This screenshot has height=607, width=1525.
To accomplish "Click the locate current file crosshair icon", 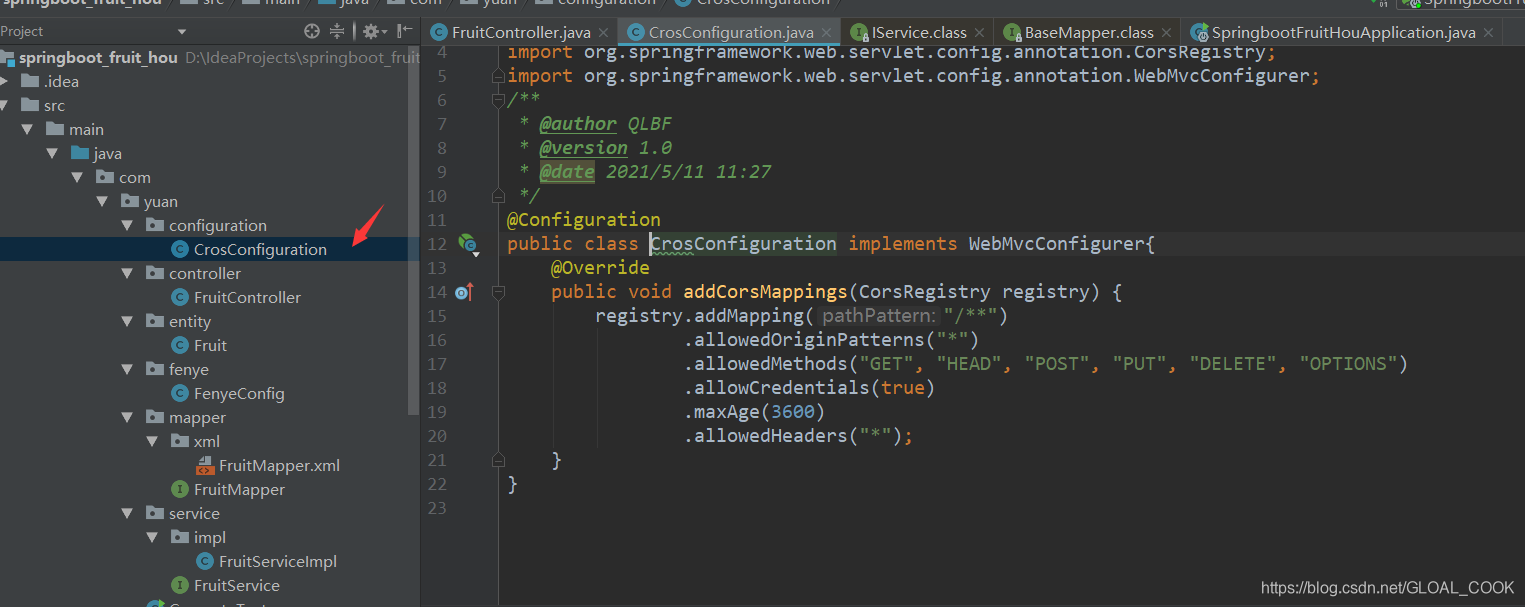I will [x=312, y=31].
